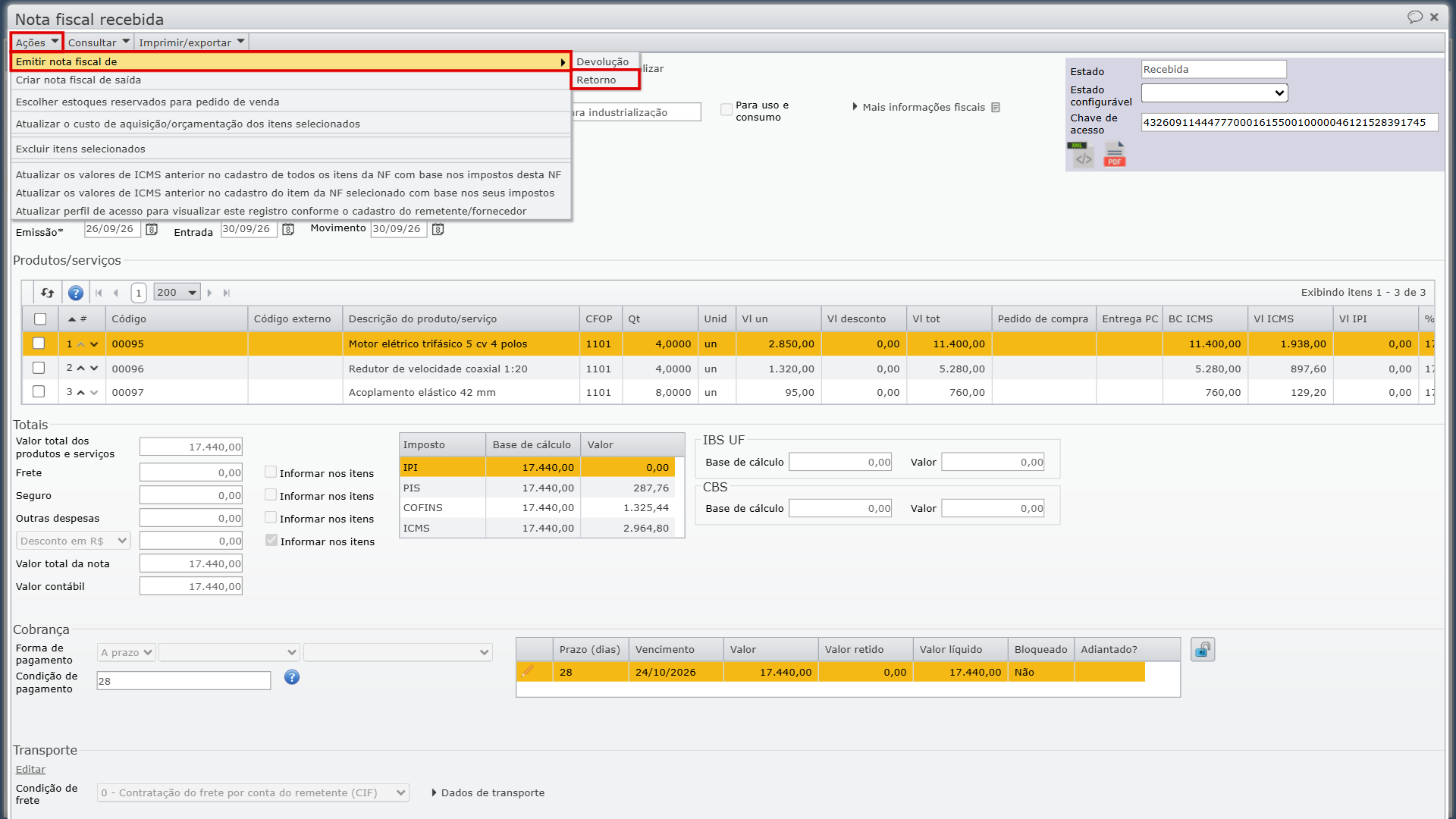Open comment bubble icon in title bar
The image size is (1456, 819).
pyautogui.click(x=1414, y=17)
